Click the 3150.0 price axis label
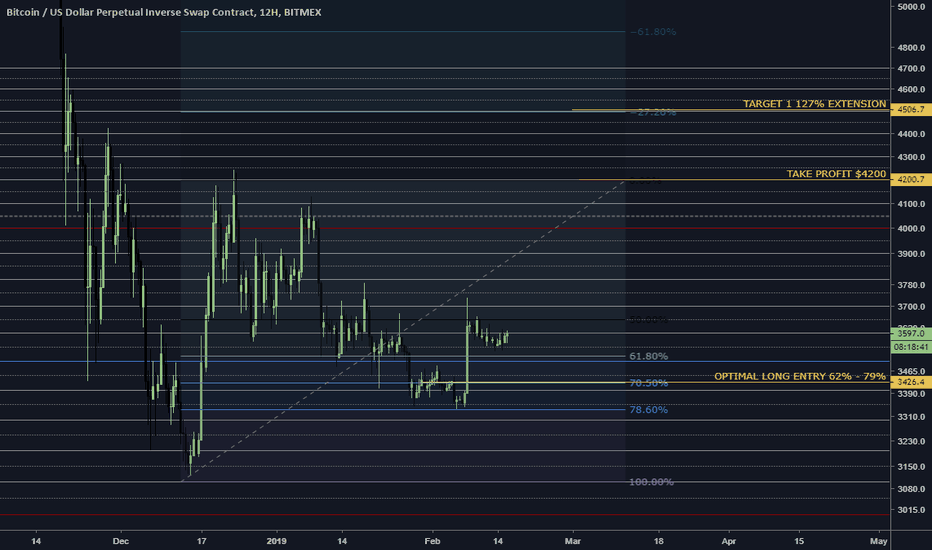Screen dimensions: 932x550 (x=911, y=467)
